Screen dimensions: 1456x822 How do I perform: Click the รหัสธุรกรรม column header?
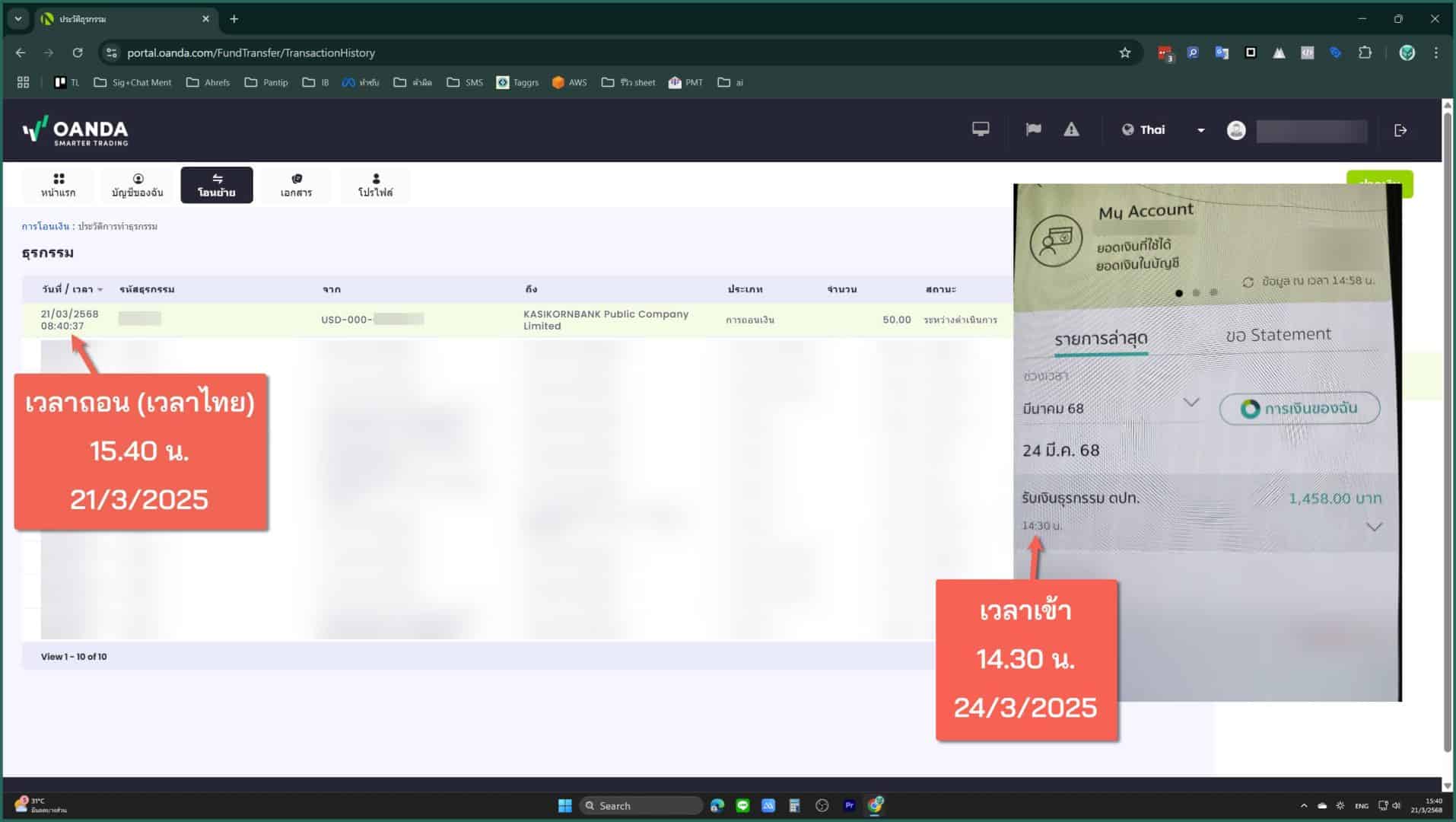pyautogui.click(x=147, y=289)
